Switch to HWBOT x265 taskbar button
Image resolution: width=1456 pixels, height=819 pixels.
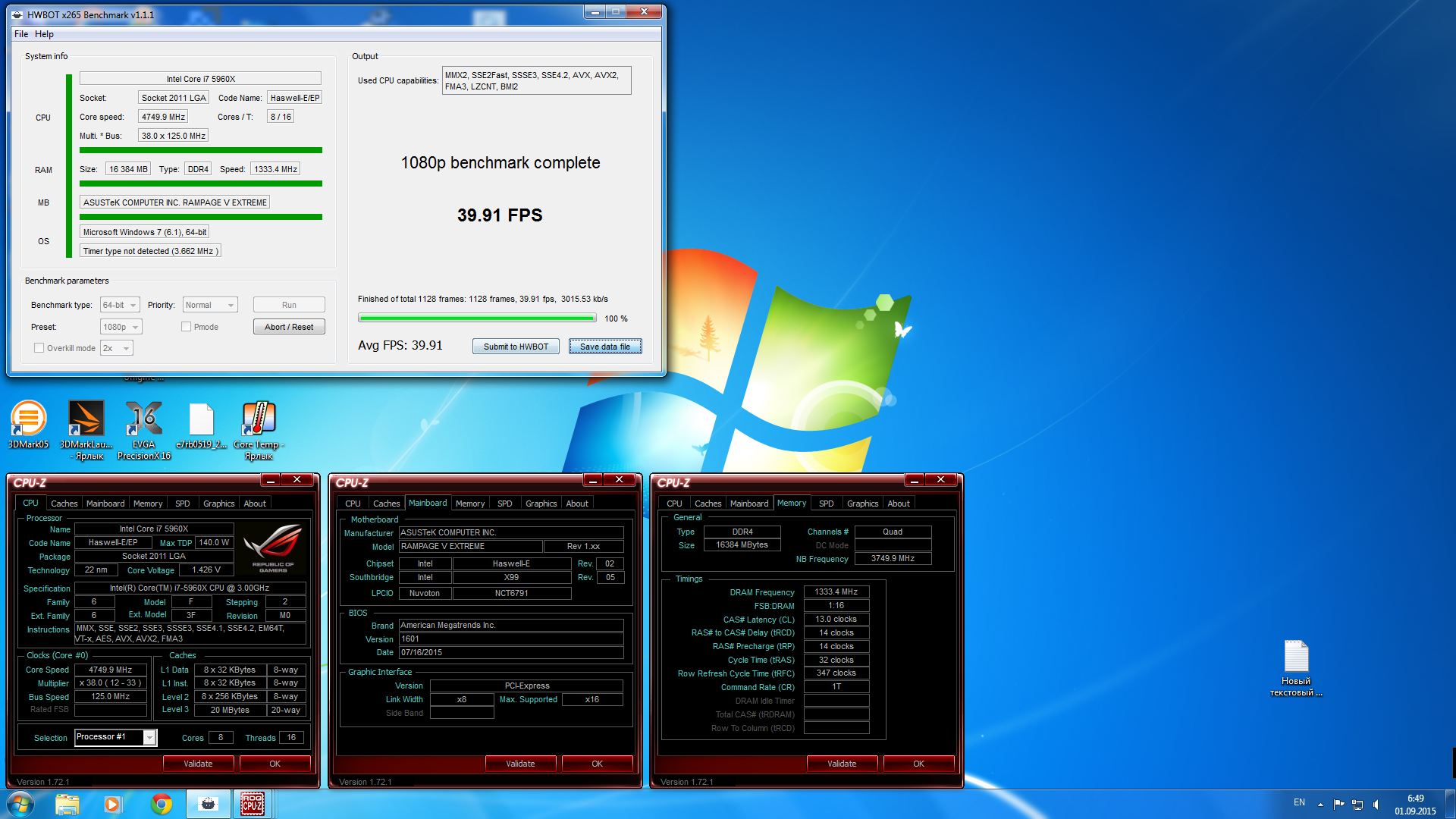(208, 804)
